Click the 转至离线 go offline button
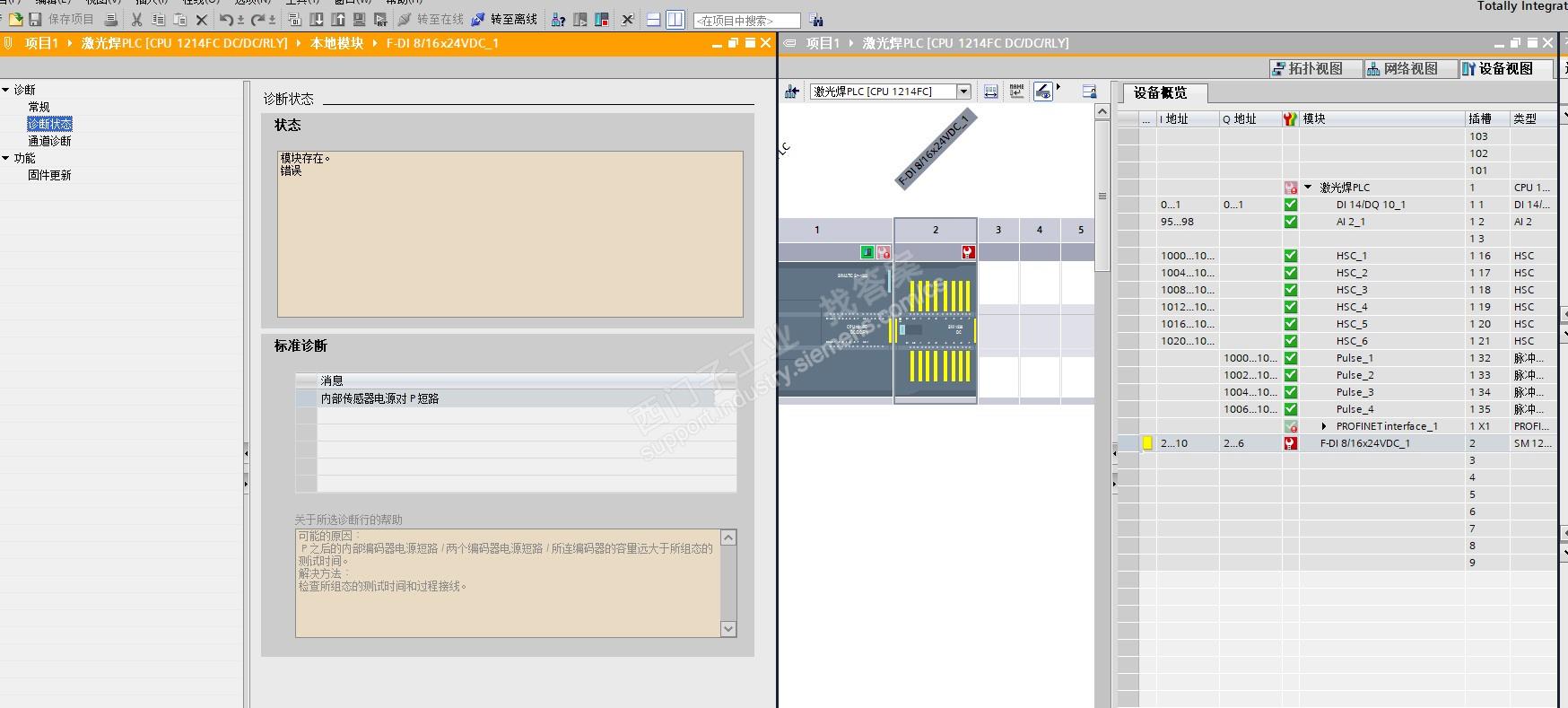 [x=505, y=19]
